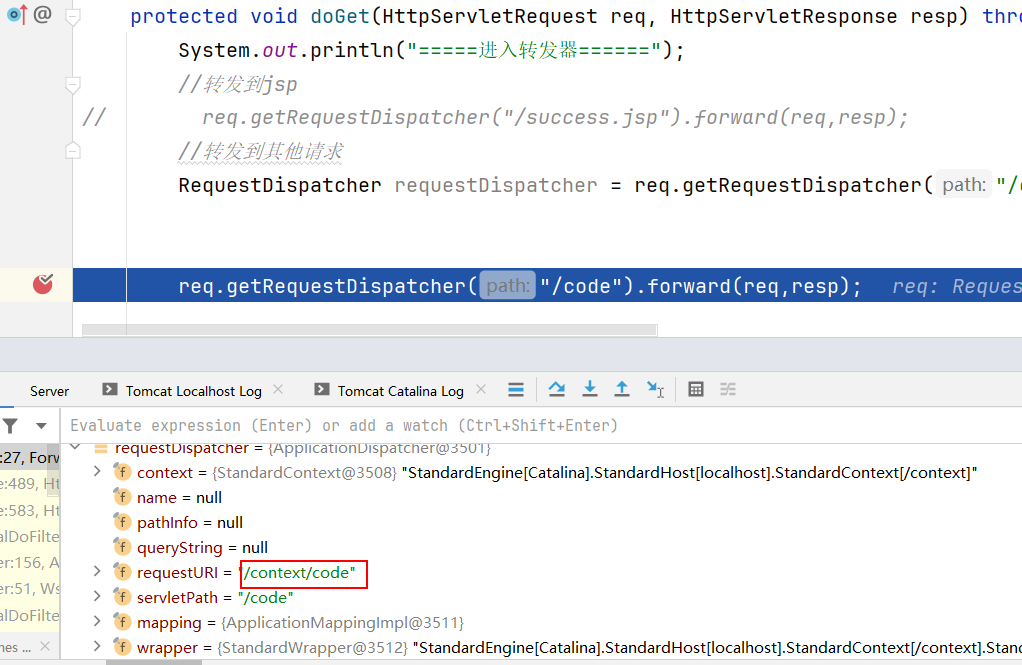Expand the context variable node
Screen dimensions: 1022x665
pos(97,472)
